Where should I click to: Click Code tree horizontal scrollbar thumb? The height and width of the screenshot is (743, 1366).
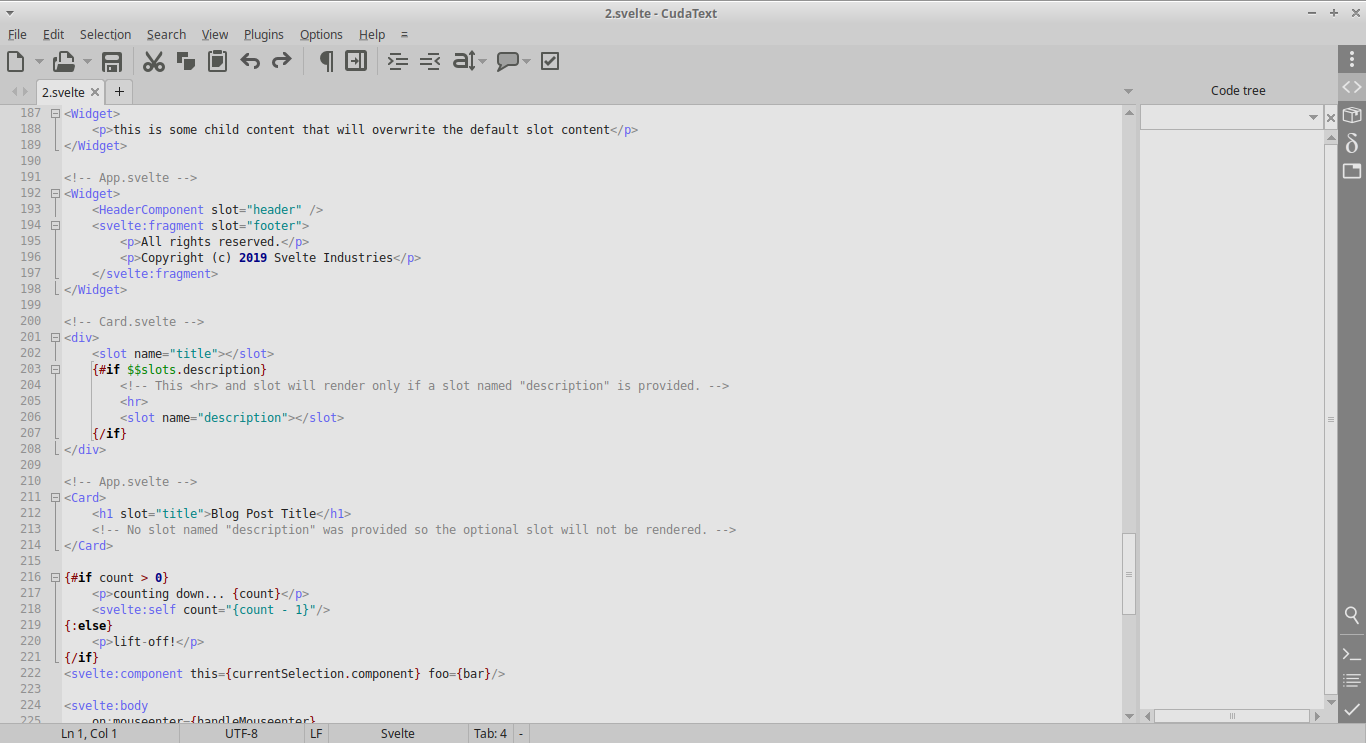click(1232, 716)
